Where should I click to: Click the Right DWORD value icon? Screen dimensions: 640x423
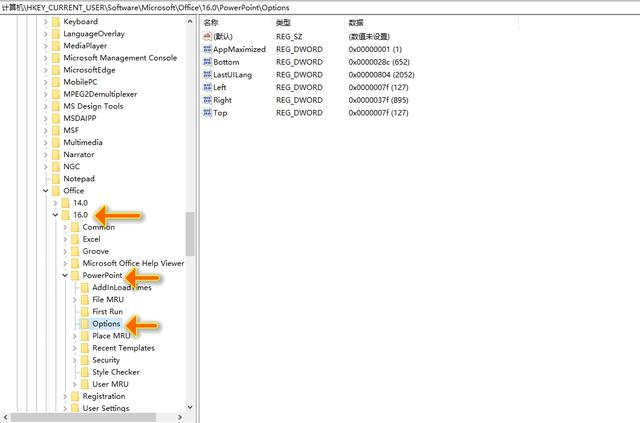pos(207,100)
